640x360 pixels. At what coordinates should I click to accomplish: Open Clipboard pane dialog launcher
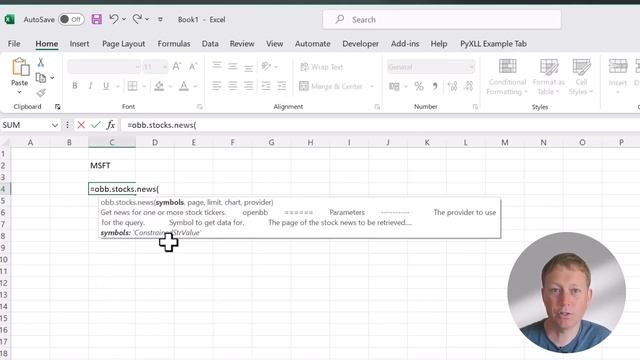(58, 107)
